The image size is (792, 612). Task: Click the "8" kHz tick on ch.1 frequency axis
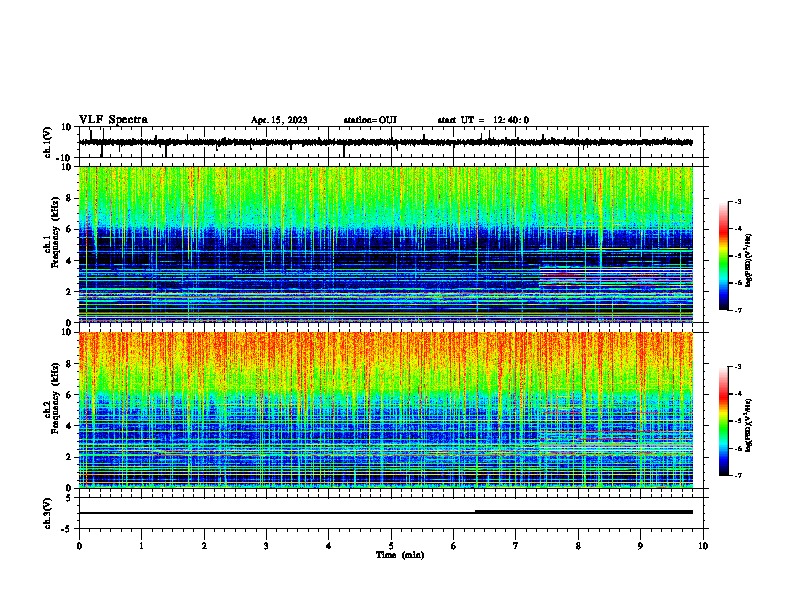[69, 198]
